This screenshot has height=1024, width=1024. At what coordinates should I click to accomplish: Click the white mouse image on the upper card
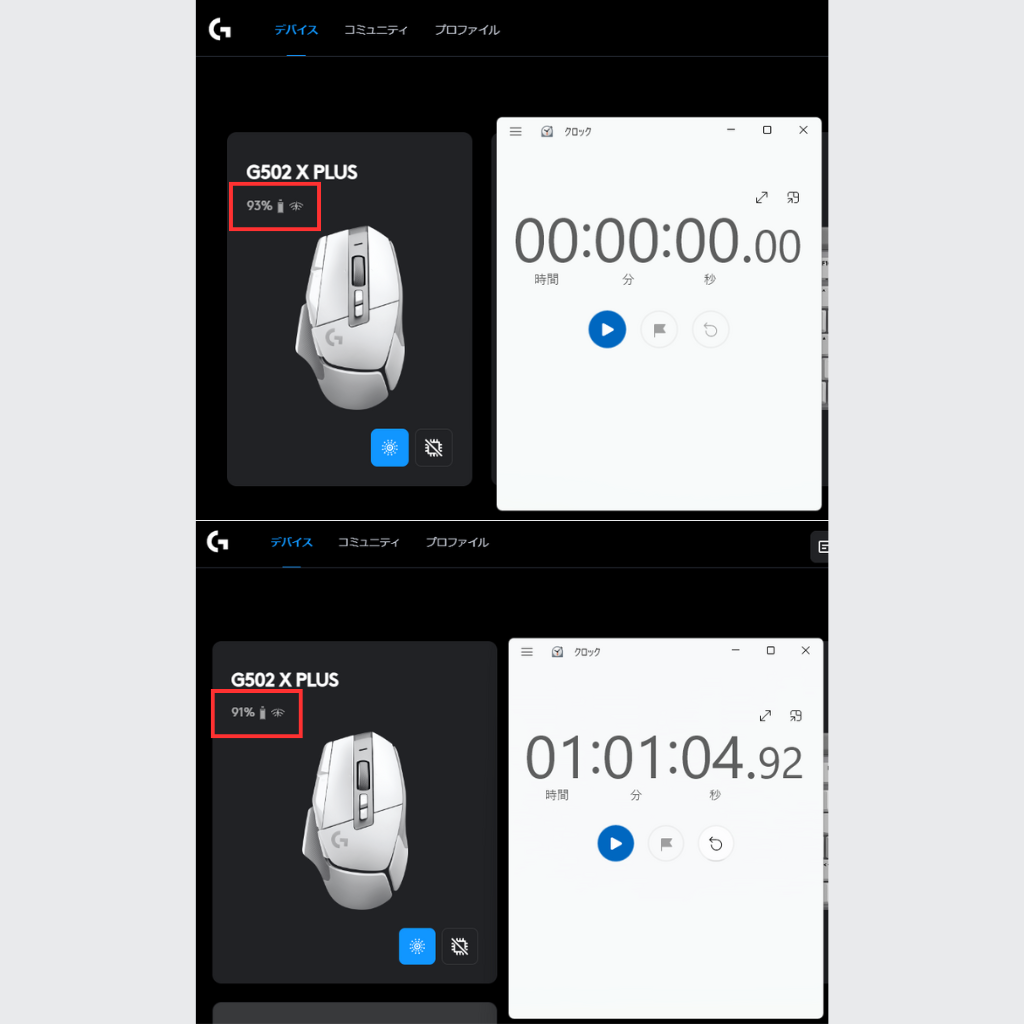(x=353, y=318)
